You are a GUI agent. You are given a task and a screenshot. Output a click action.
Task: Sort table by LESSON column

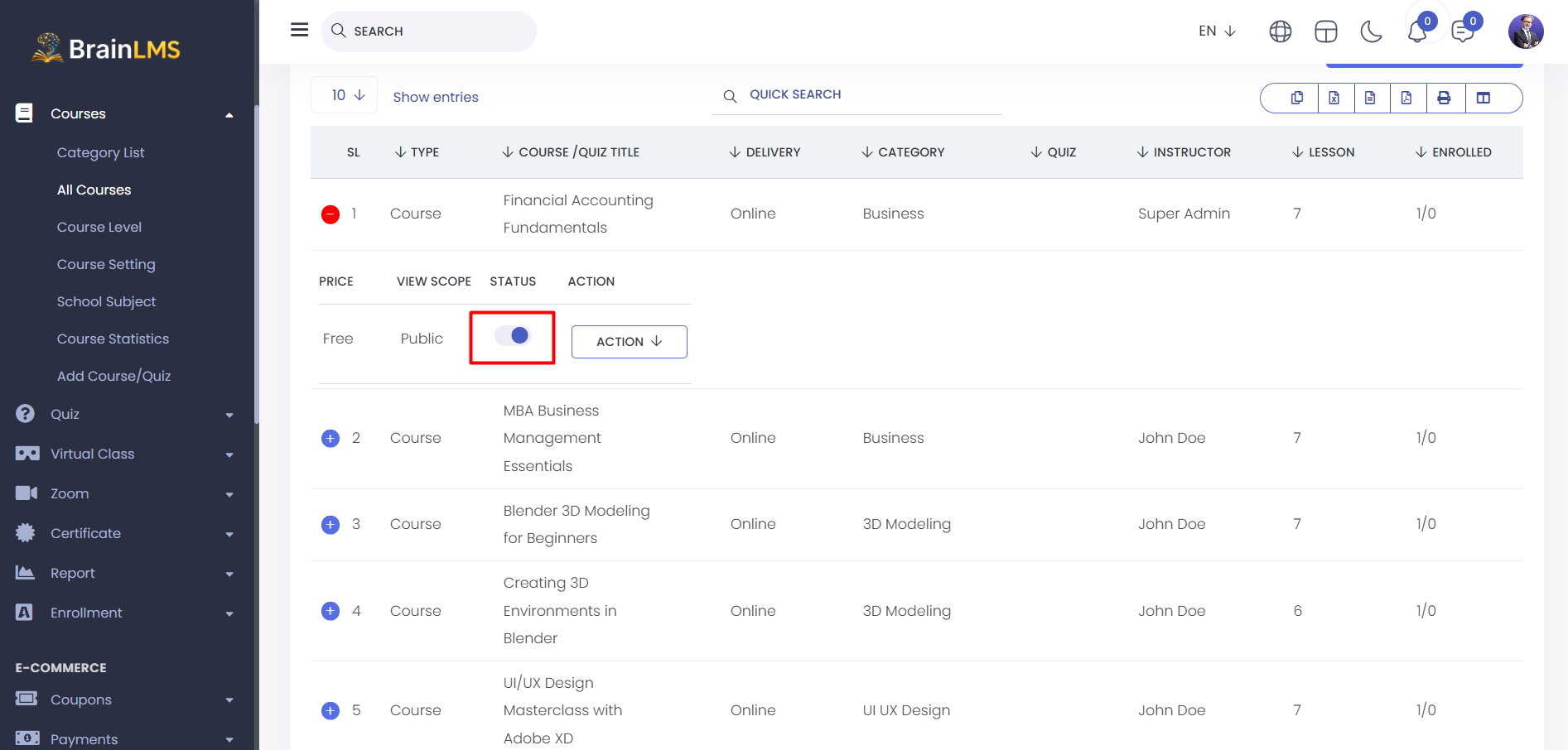1323,152
